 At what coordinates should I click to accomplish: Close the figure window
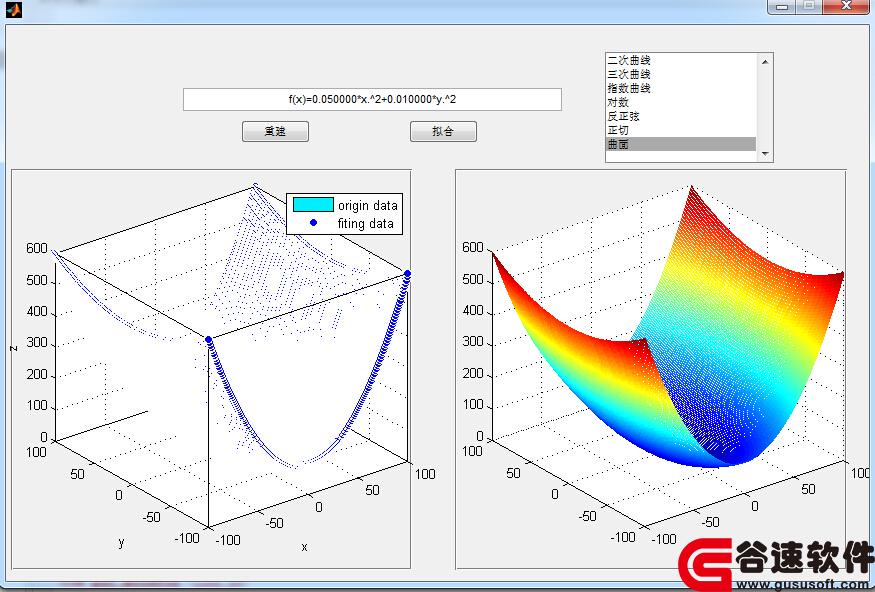(x=846, y=6)
